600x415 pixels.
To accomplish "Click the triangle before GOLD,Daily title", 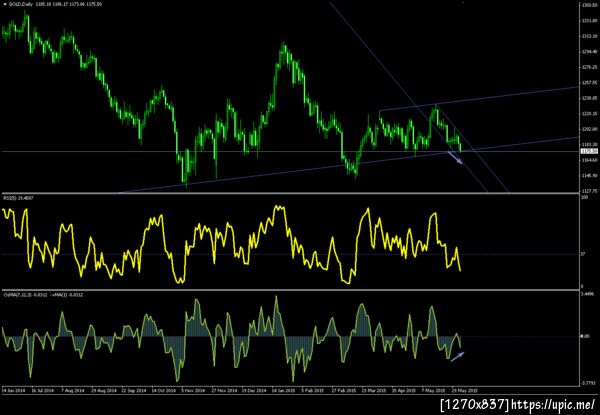I will (x=4, y=4).
